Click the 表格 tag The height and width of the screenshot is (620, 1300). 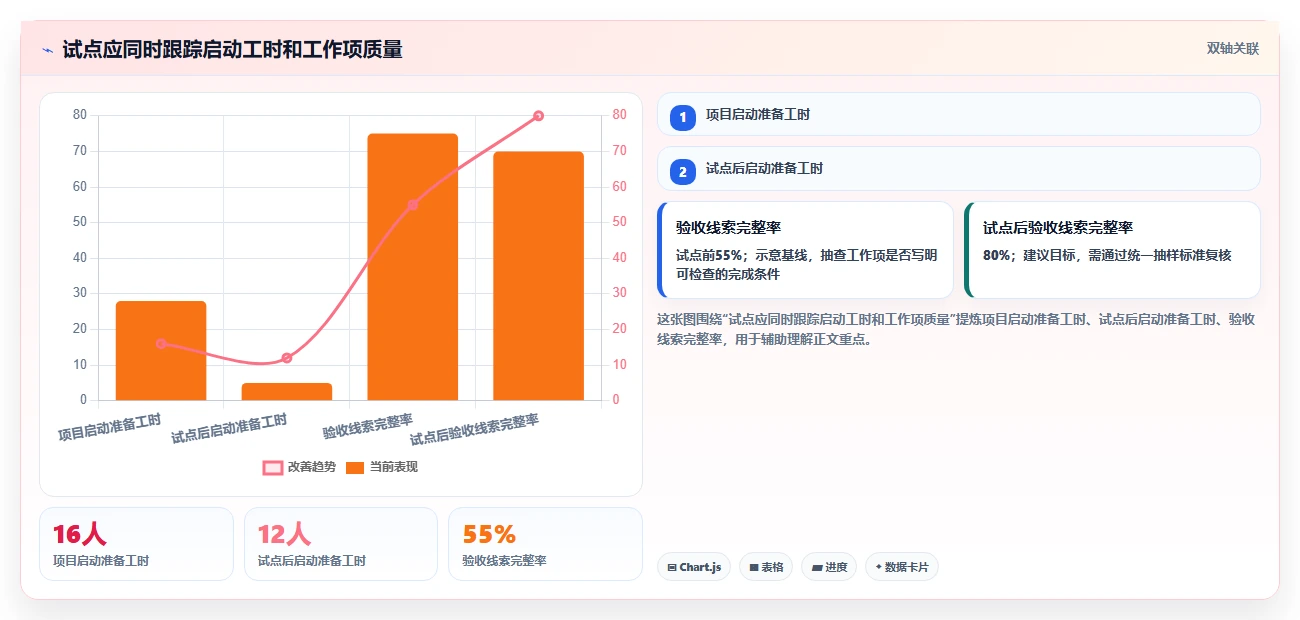(766, 567)
